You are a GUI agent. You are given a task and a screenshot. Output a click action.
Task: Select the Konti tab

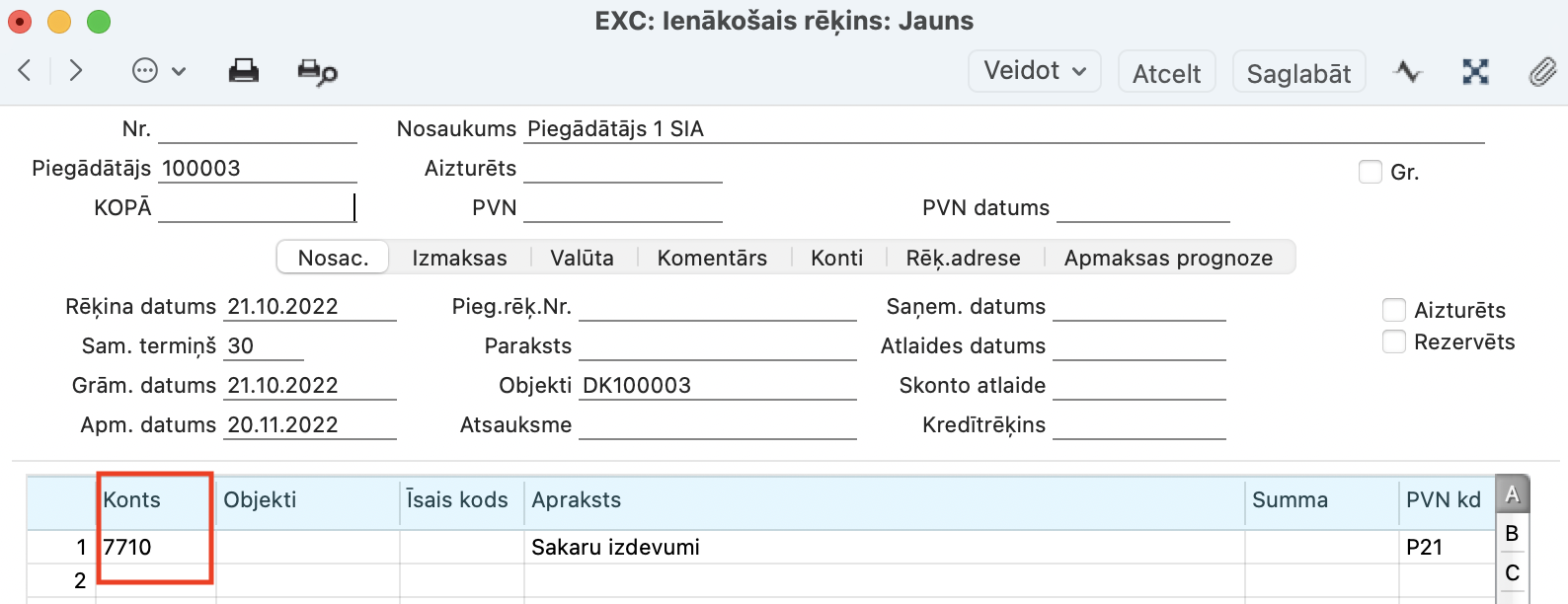pyautogui.click(x=836, y=258)
